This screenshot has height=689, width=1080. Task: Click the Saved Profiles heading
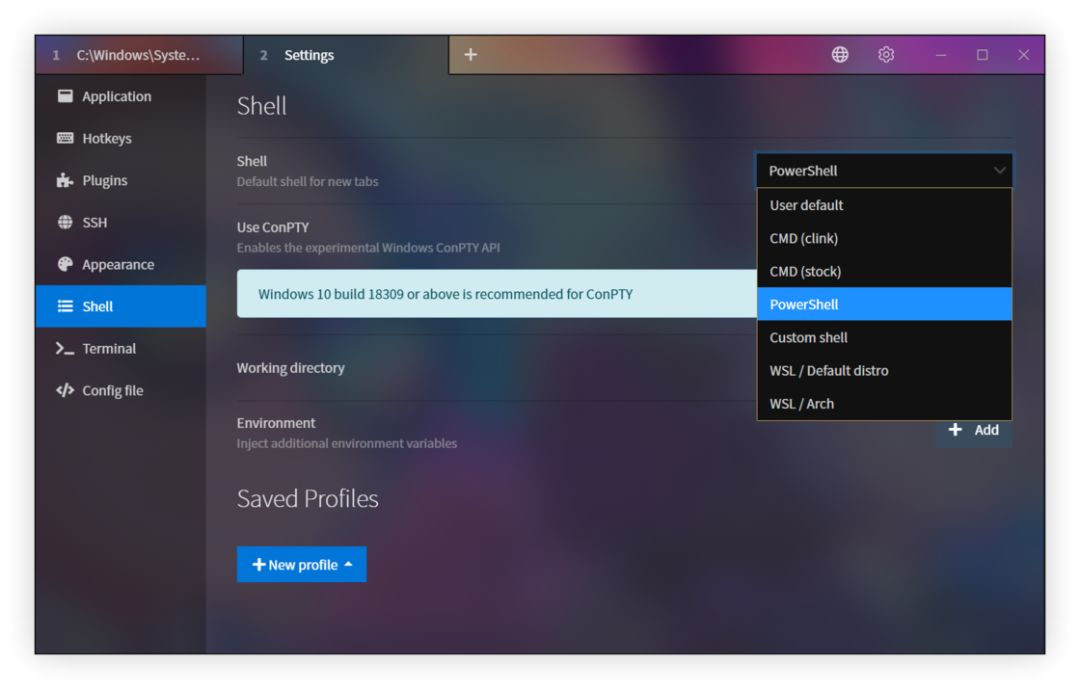coord(307,498)
